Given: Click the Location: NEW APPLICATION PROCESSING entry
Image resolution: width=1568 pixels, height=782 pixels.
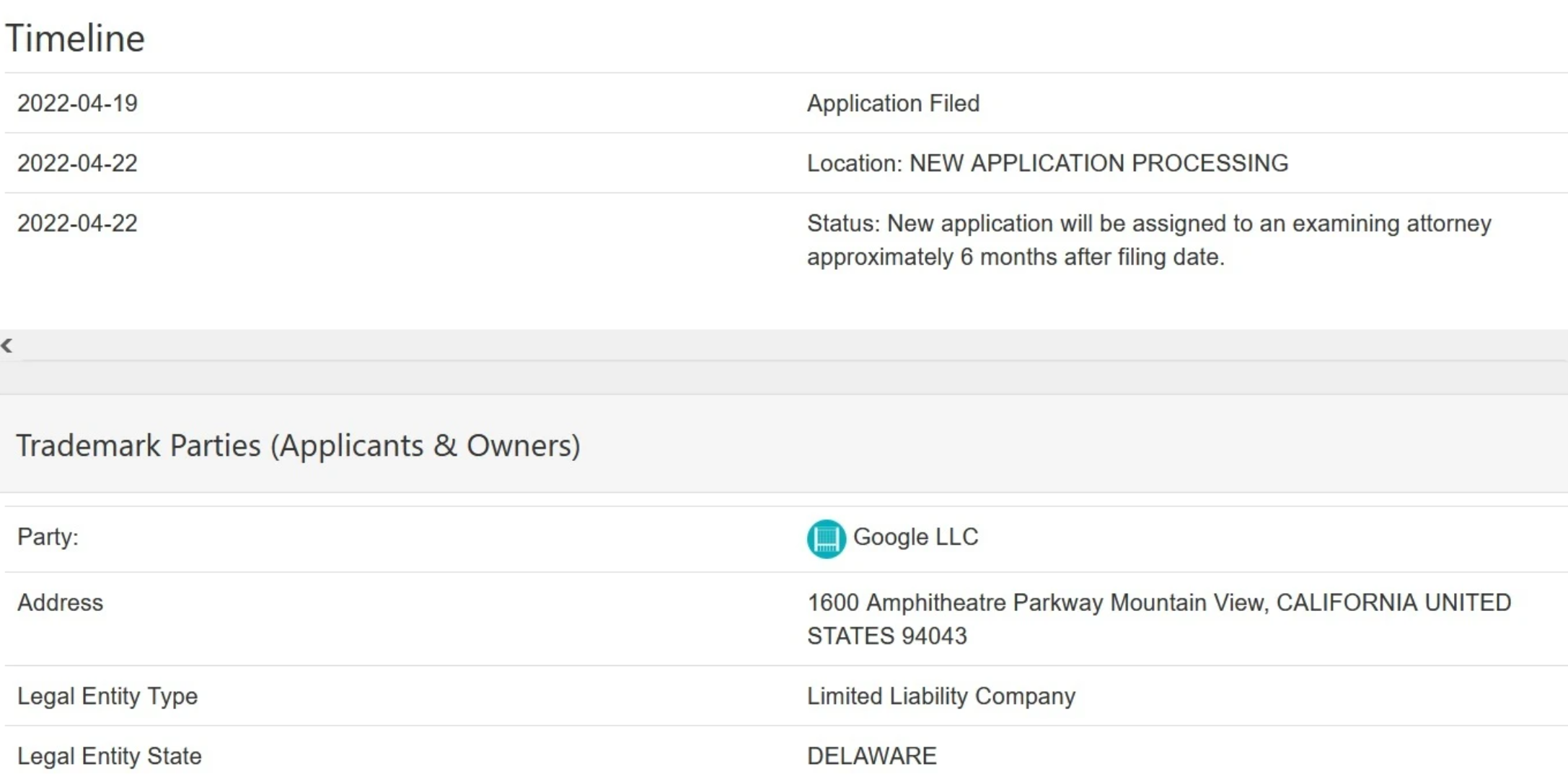Looking at the screenshot, I should pyautogui.click(x=1047, y=163).
